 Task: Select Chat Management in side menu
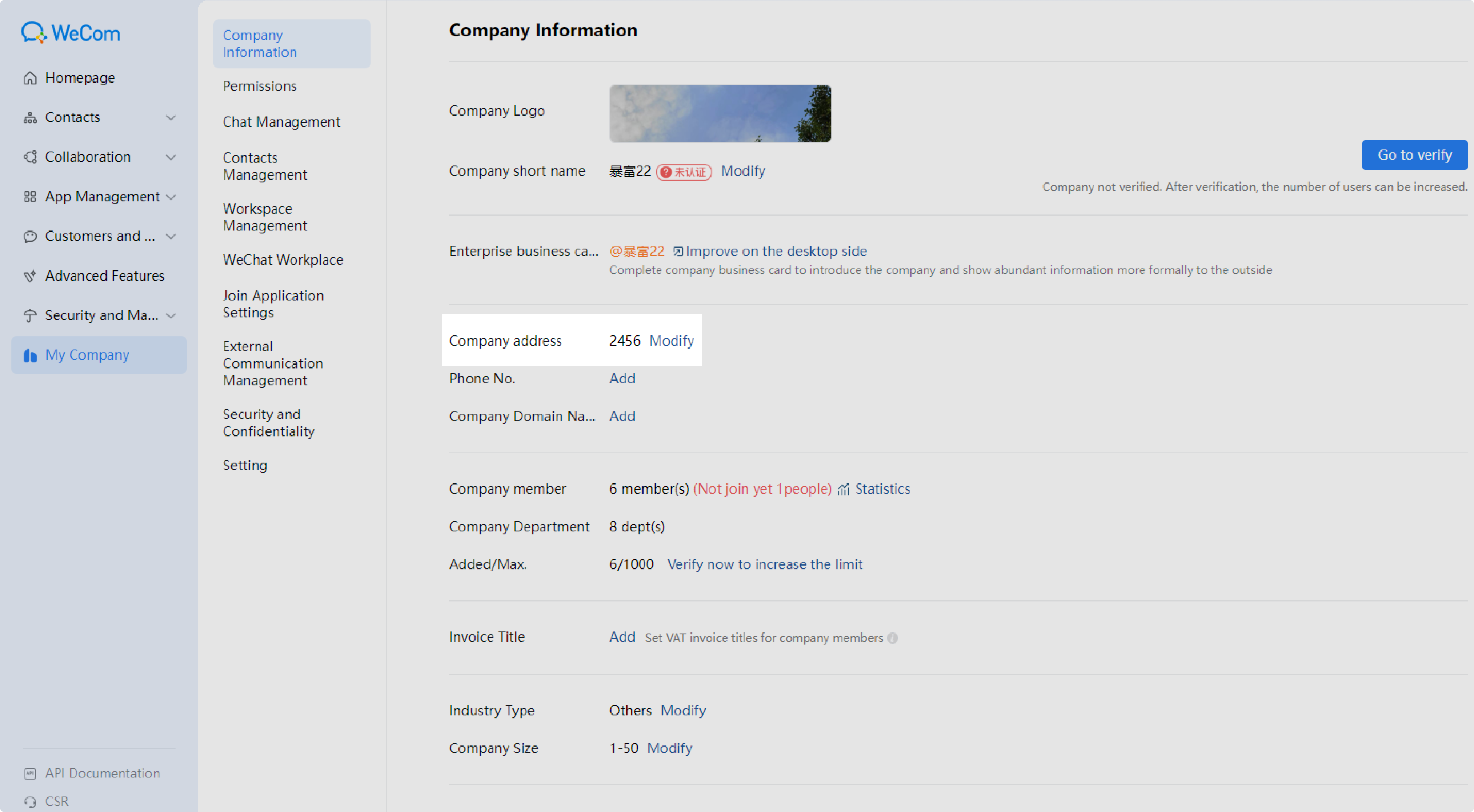tap(281, 122)
